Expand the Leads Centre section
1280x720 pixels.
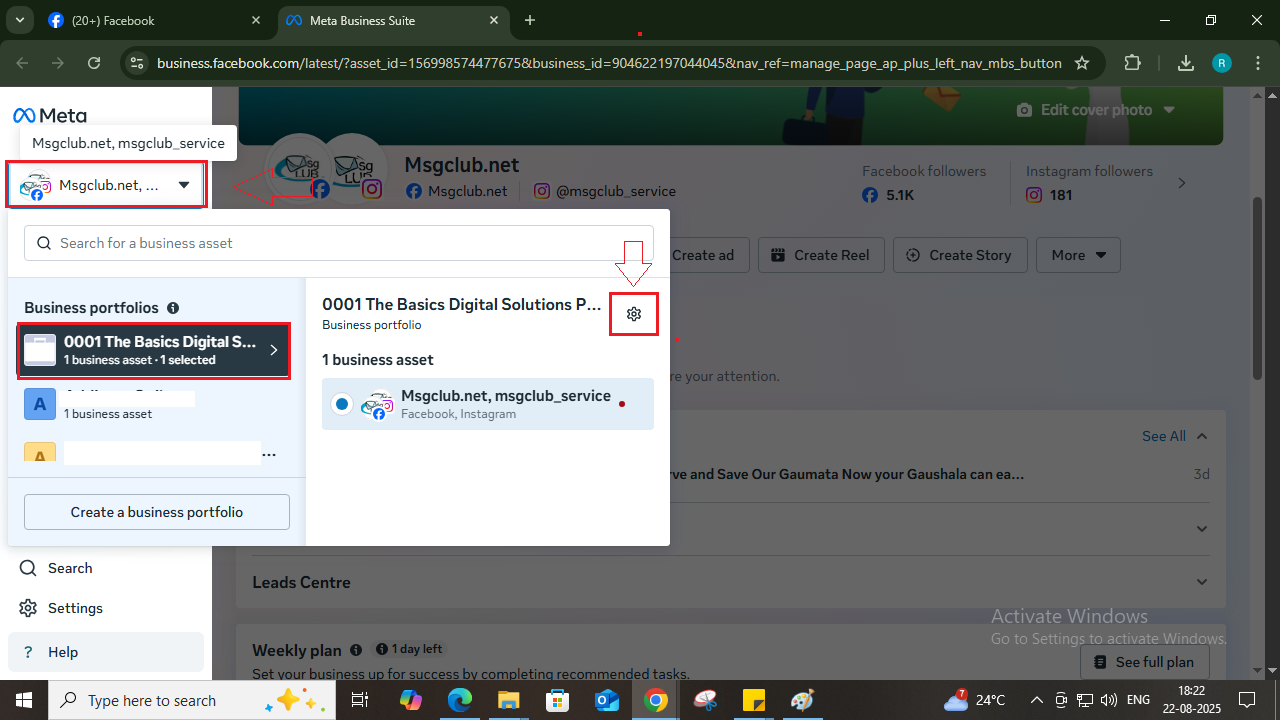(x=1201, y=582)
